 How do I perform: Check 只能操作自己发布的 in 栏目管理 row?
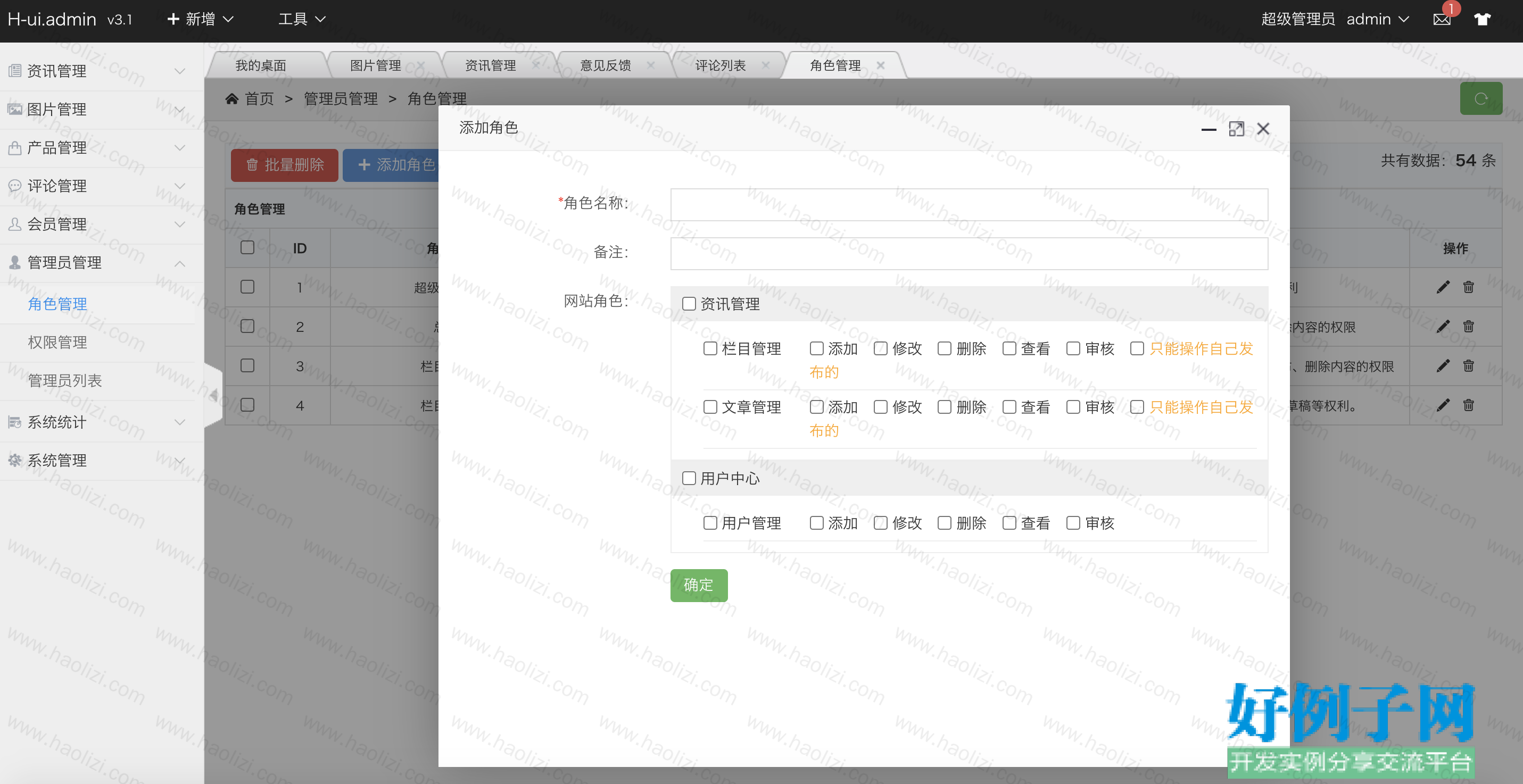1137,348
